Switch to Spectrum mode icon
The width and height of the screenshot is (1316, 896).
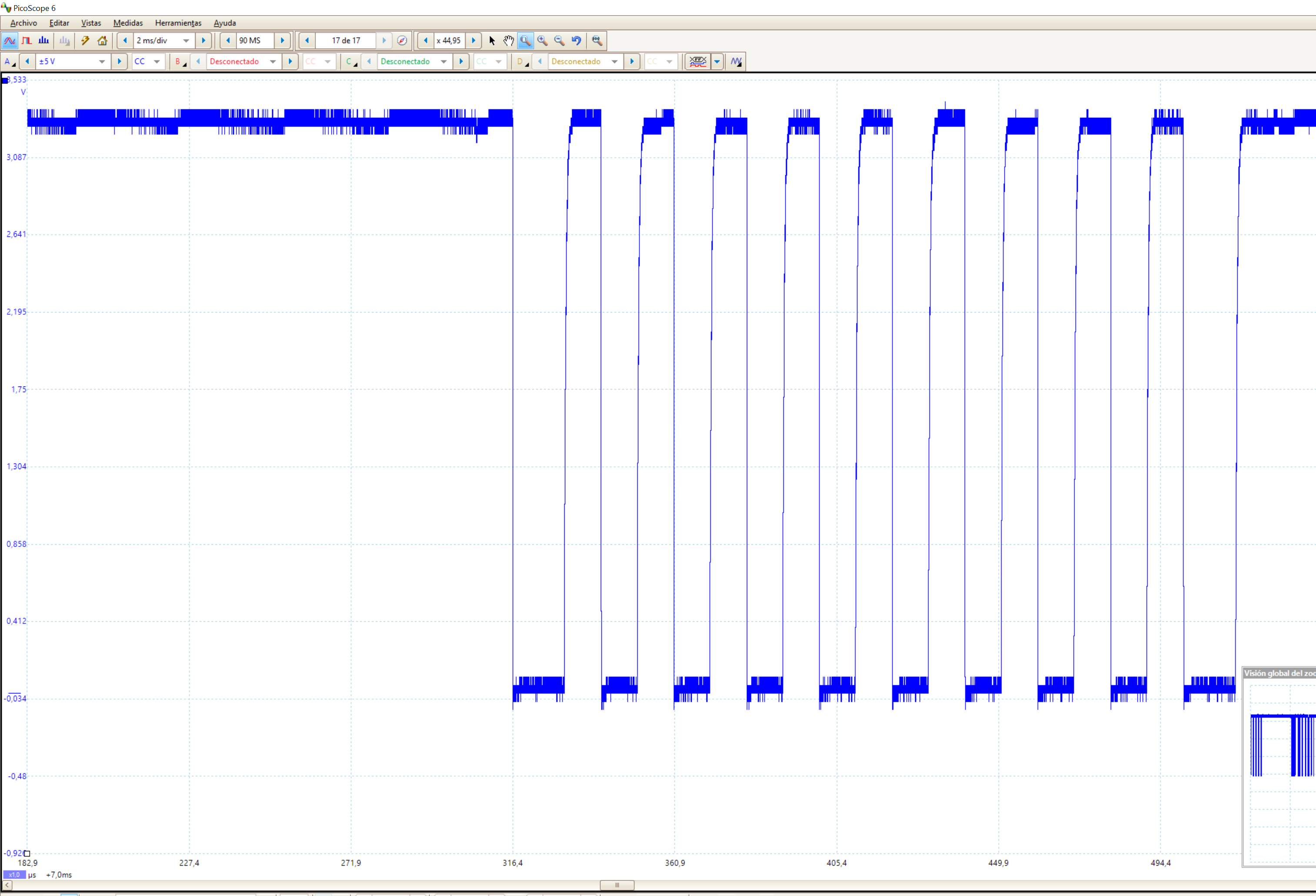pos(43,41)
